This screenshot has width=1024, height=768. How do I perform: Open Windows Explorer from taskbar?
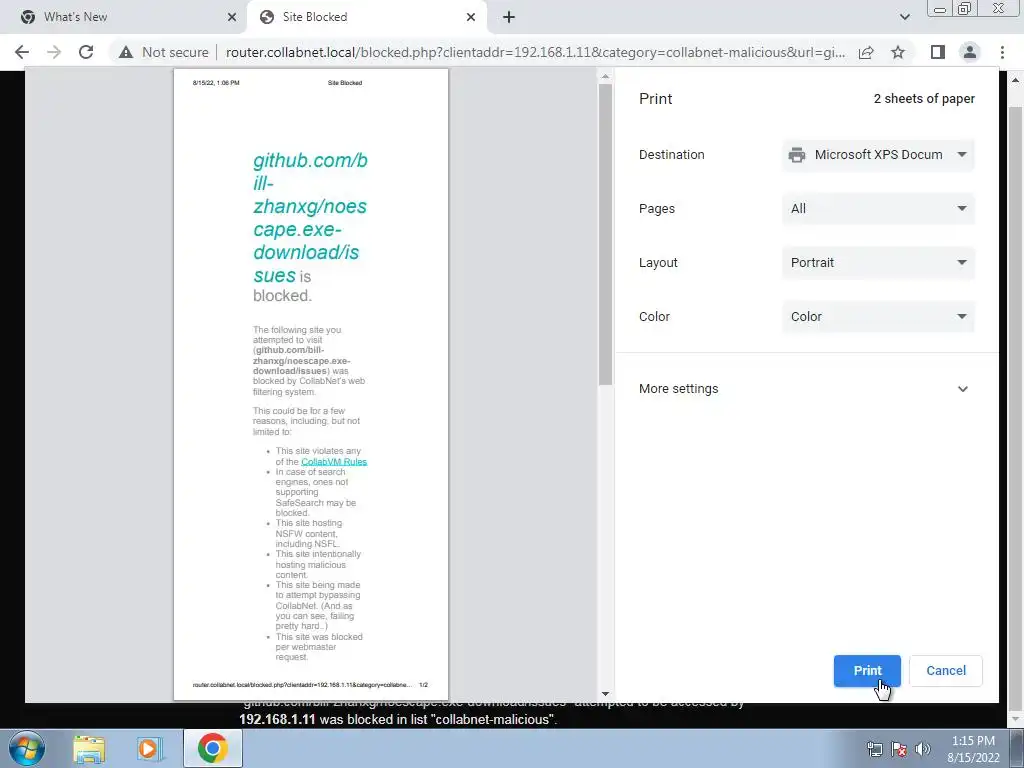coord(89,749)
